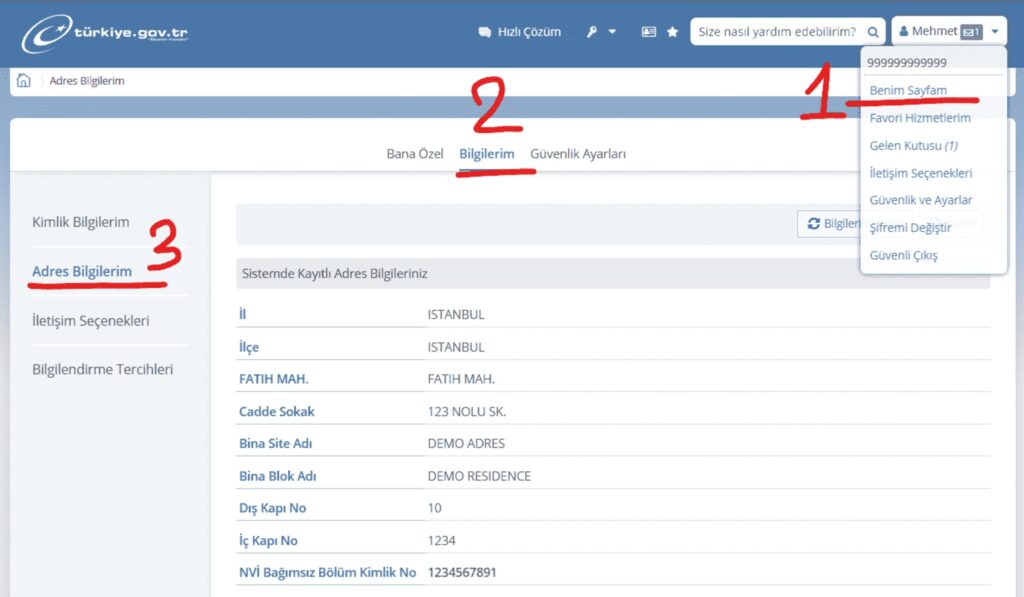This screenshot has width=1024, height=597.
Task: Click the search magnifier icon
Action: tap(873, 32)
